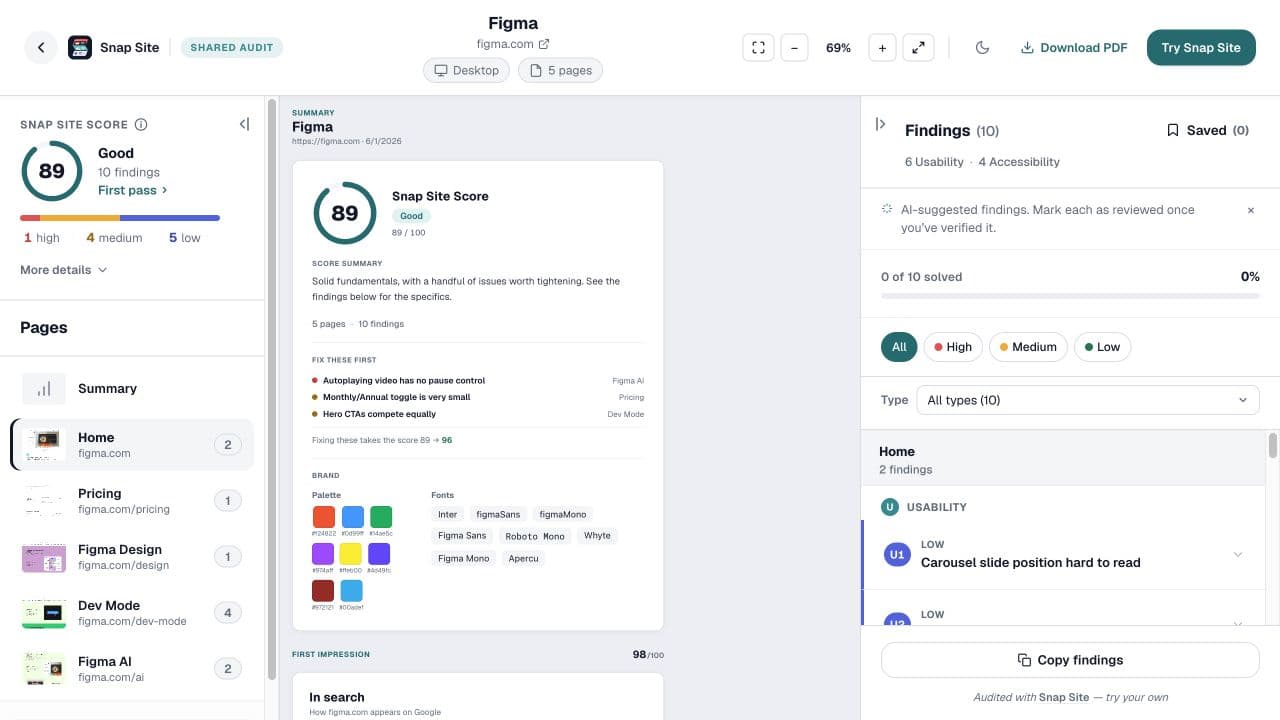
Task: Click the Snap Site logo icon
Action: [80, 47]
